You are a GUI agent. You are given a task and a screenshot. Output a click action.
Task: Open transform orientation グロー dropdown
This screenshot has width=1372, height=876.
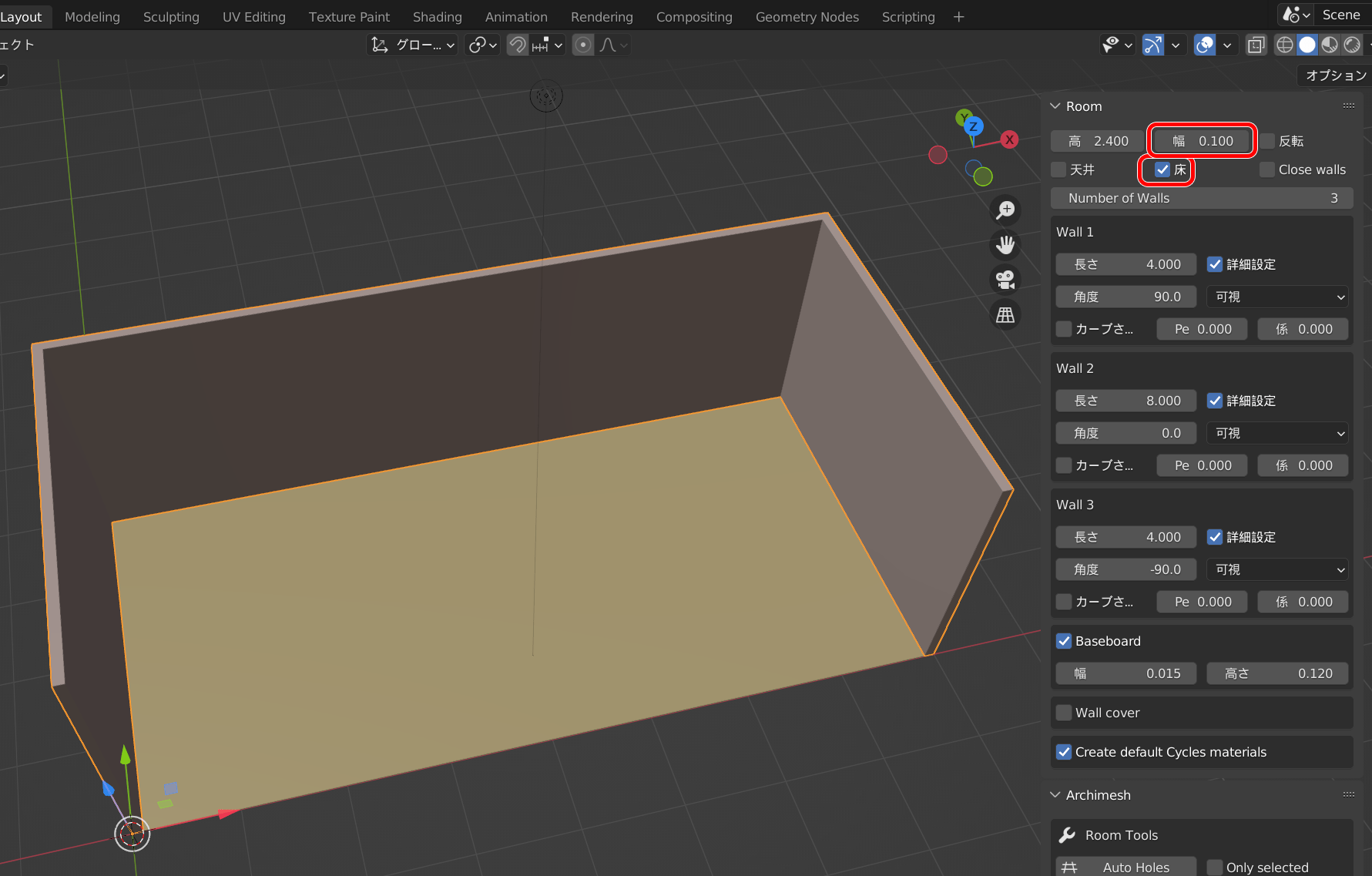coord(413,45)
